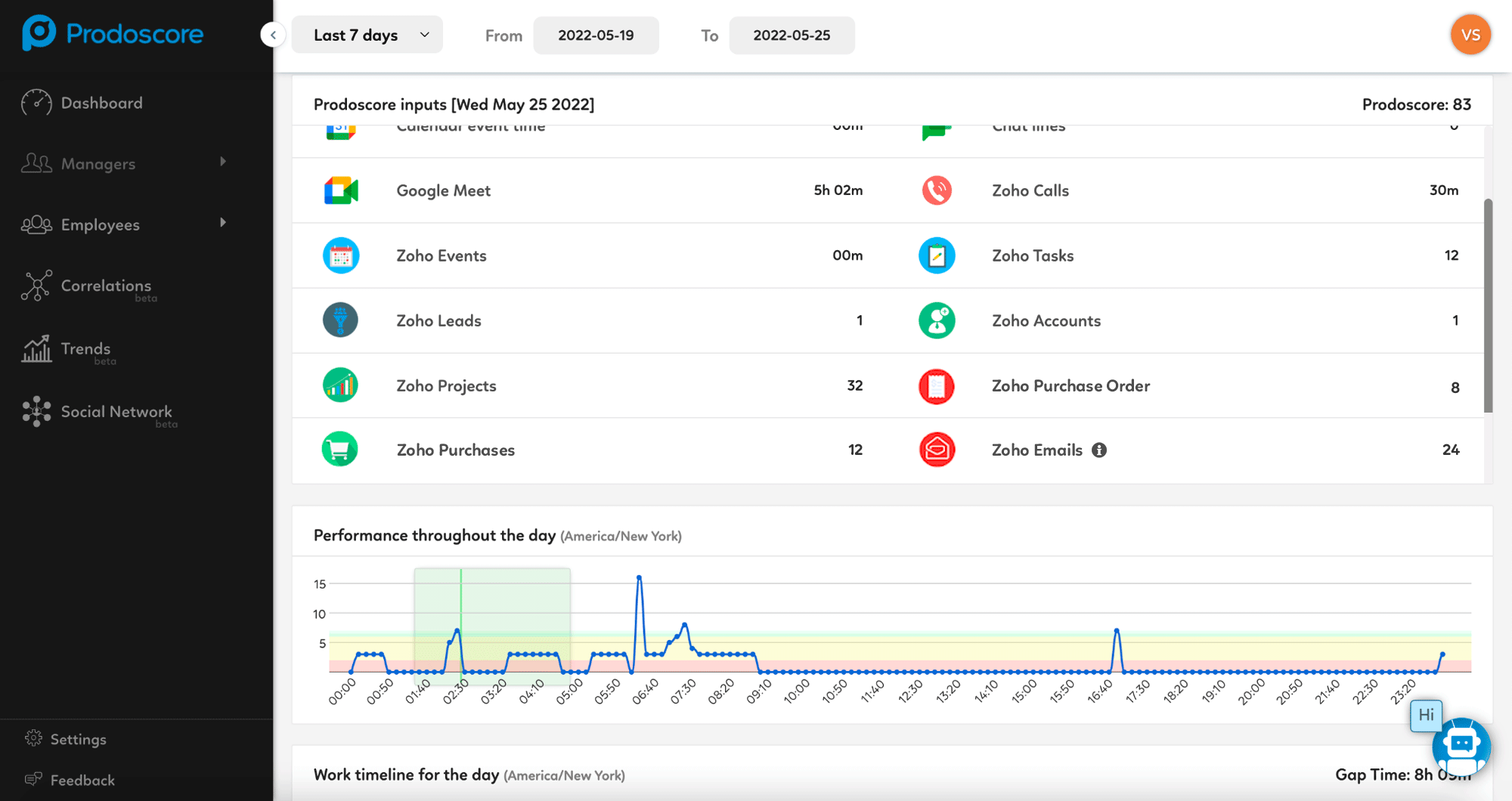Click the Zoho Projects label
This screenshot has height=801, width=1512.
point(446,385)
